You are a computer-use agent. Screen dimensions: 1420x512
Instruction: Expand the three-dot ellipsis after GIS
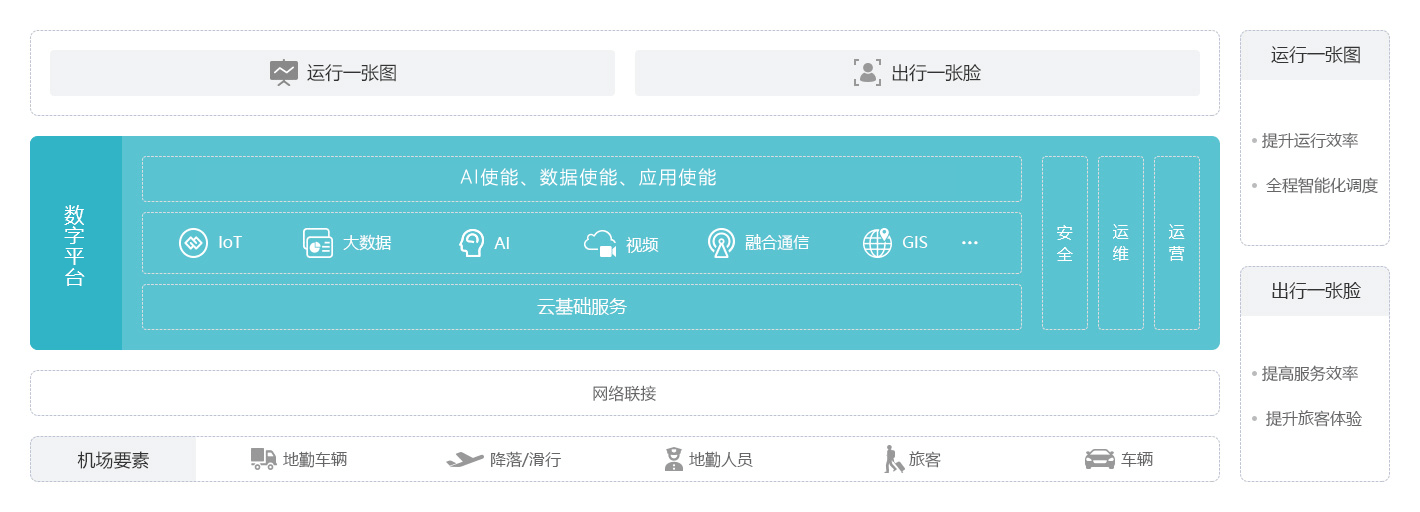click(970, 243)
